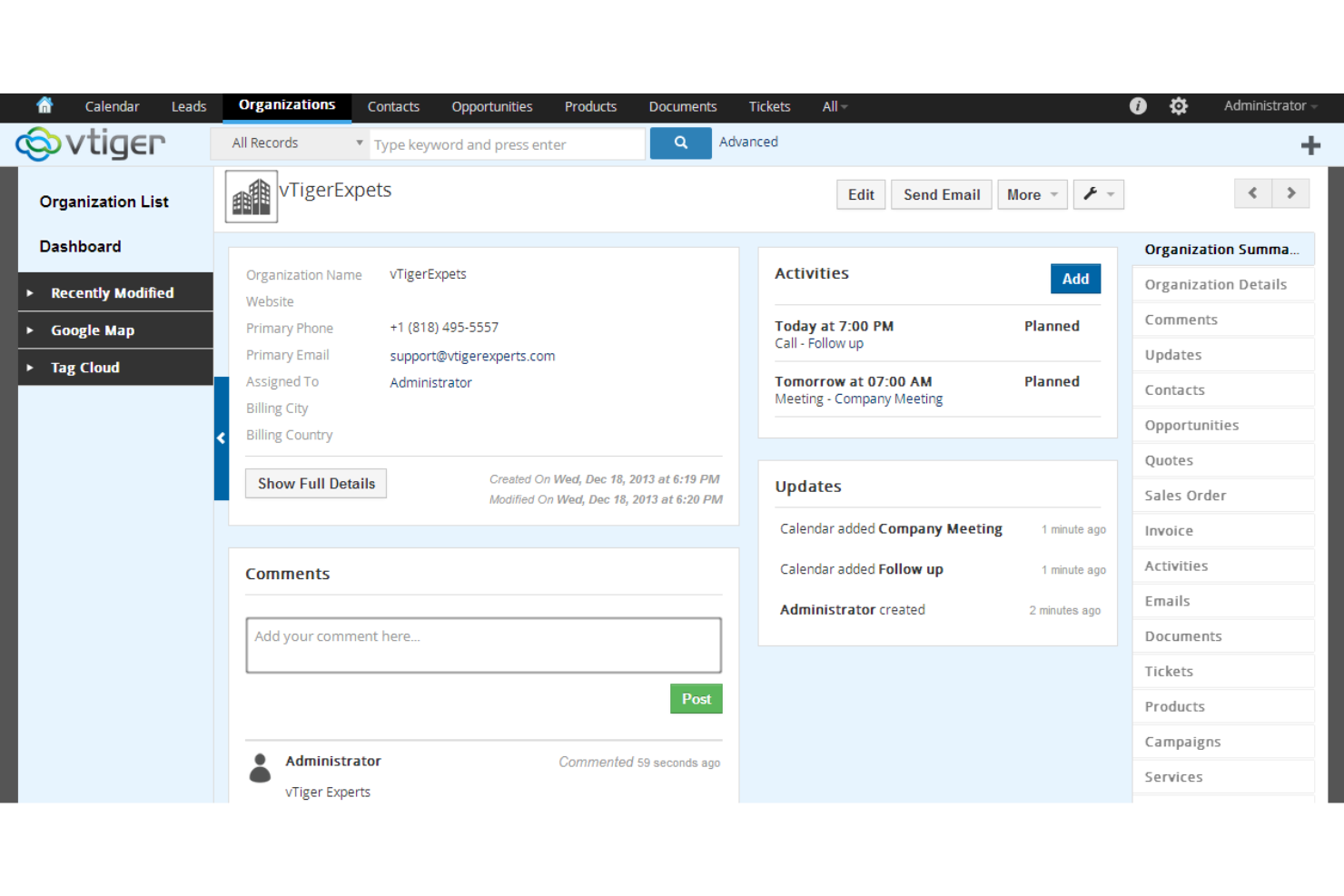Screen dimensions: 1344x896
Task: Click the organization building image
Action: coord(252,197)
